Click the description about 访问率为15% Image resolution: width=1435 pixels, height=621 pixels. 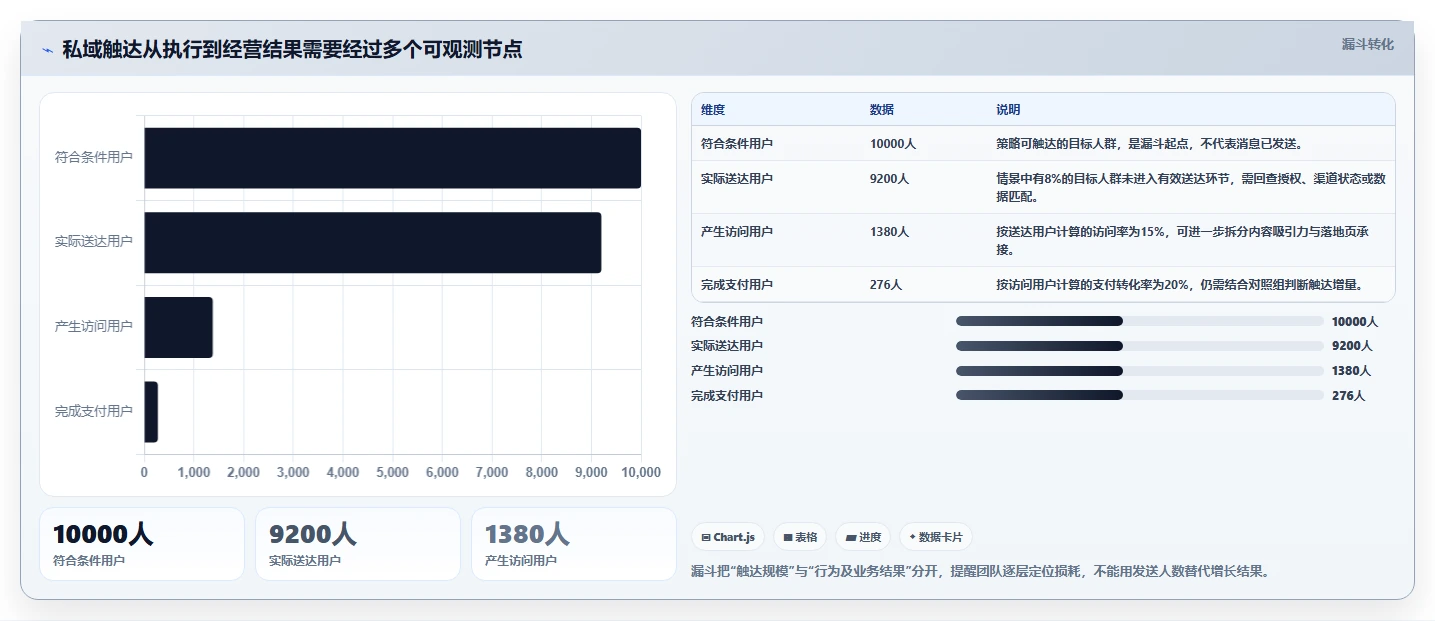[x=1183, y=240]
